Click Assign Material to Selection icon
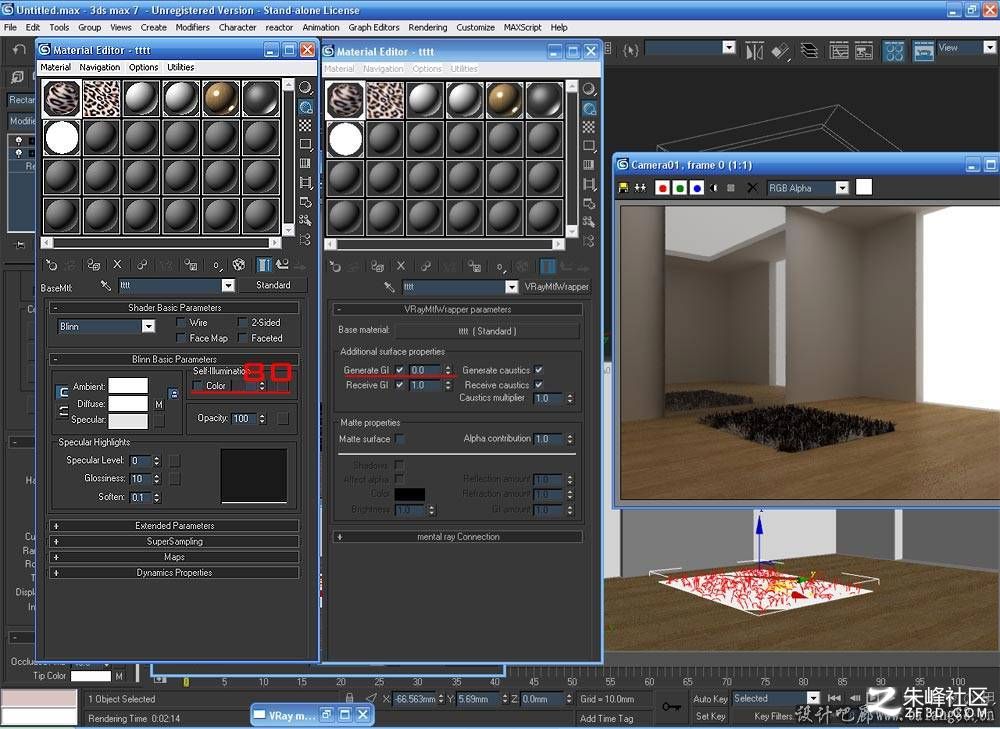The image size is (1000, 729). coord(94,265)
